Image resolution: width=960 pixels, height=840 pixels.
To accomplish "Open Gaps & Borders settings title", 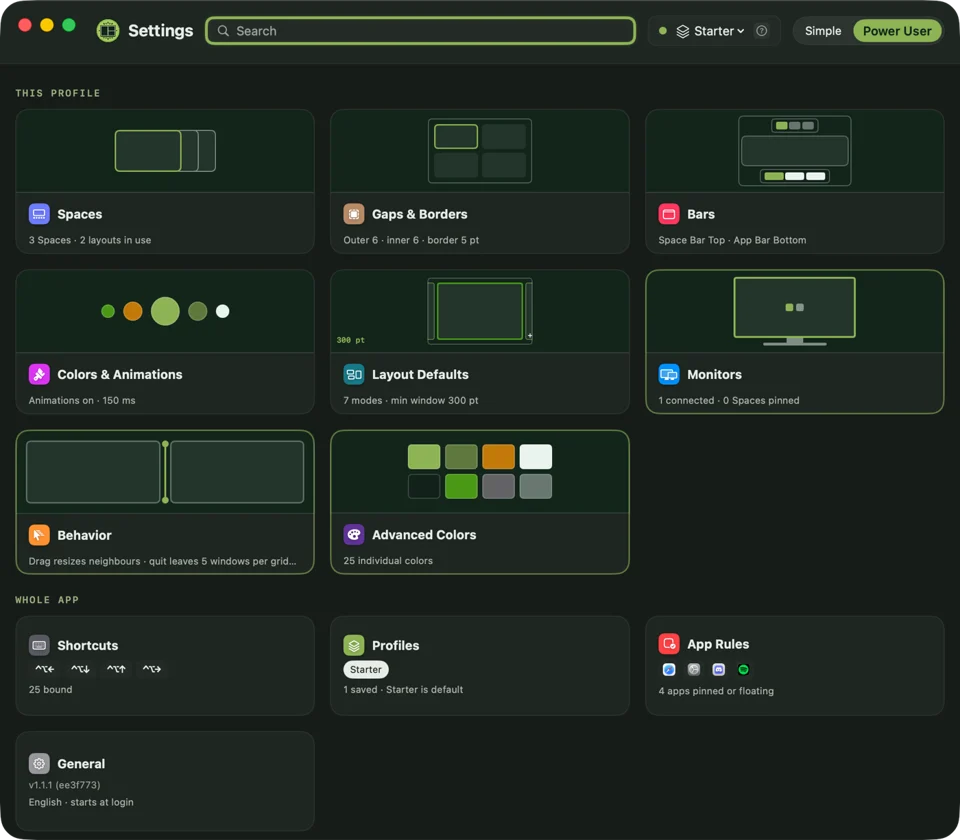I will (x=419, y=214).
